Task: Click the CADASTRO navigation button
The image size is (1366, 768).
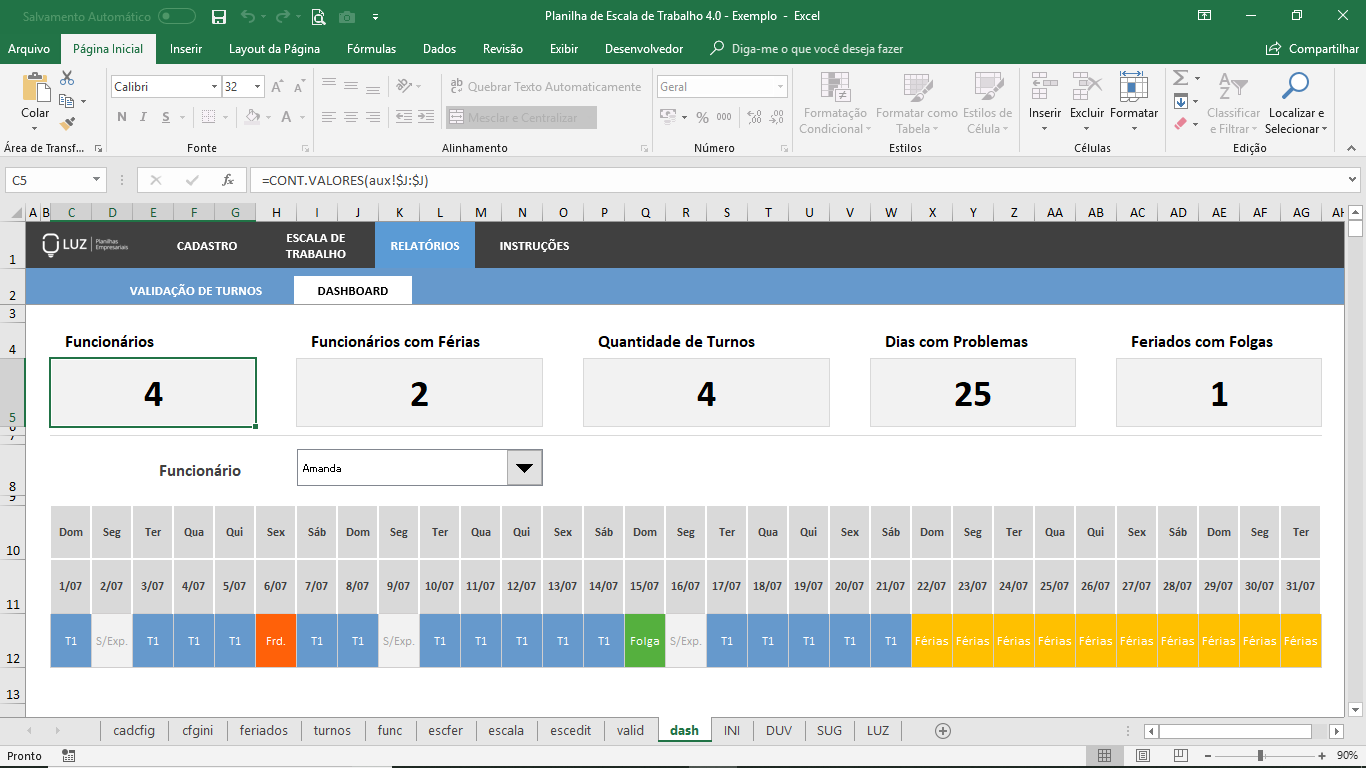Action: point(207,246)
